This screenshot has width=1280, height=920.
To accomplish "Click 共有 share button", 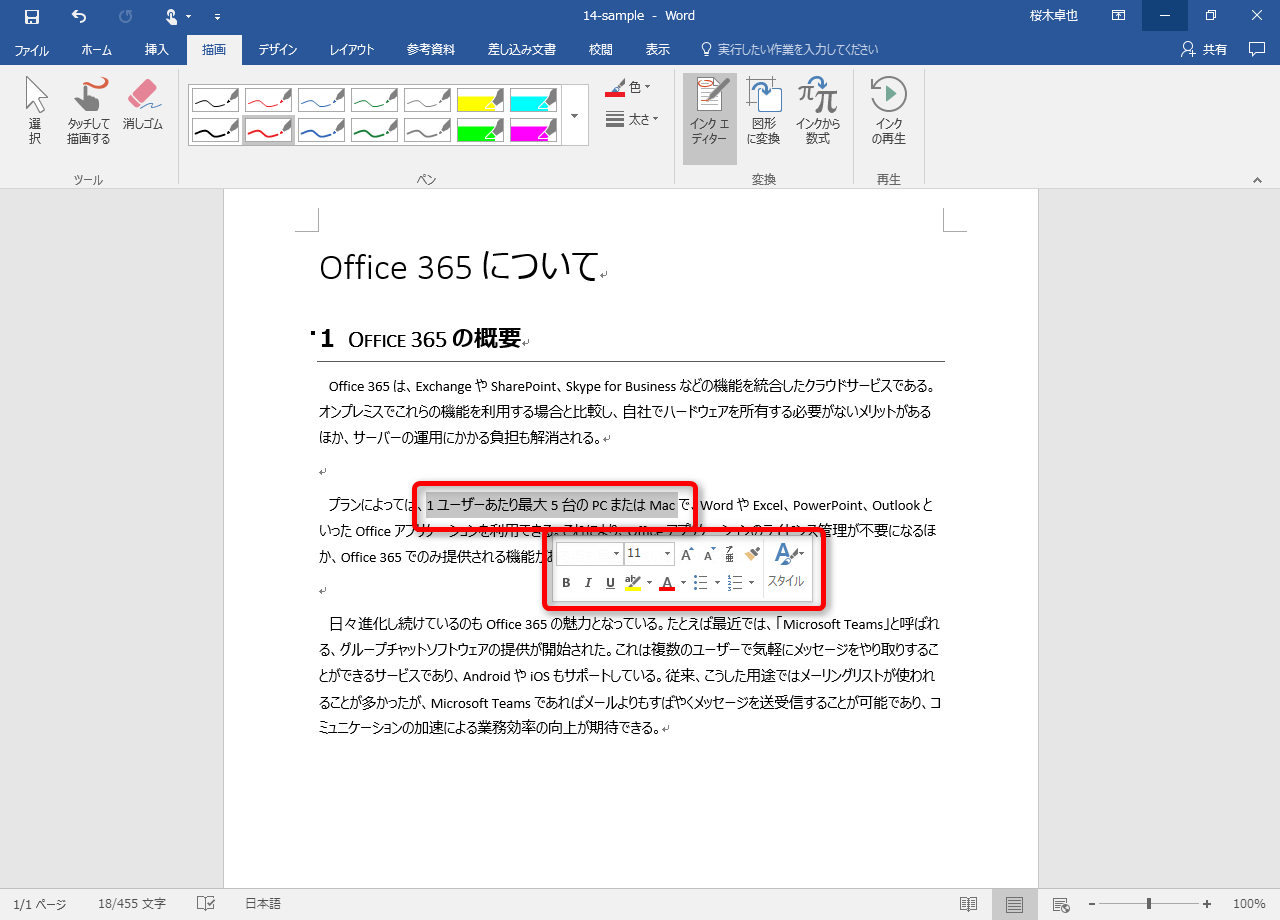I will click(1204, 49).
